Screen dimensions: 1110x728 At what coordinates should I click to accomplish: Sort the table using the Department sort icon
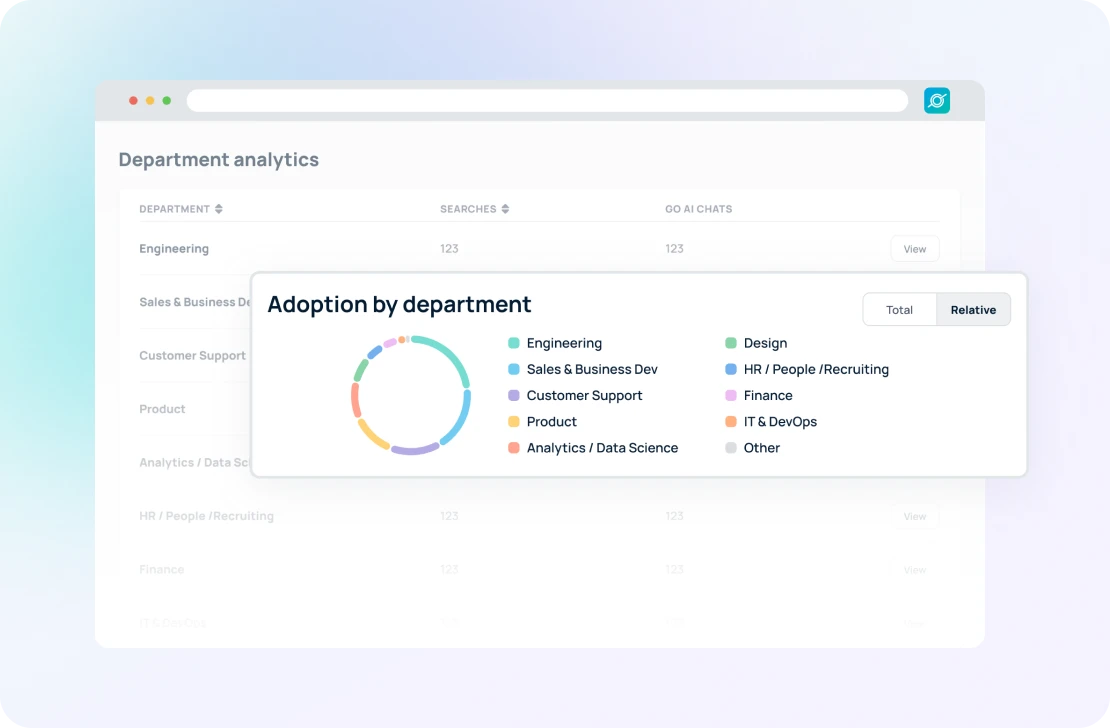click(x=219, y=209)
